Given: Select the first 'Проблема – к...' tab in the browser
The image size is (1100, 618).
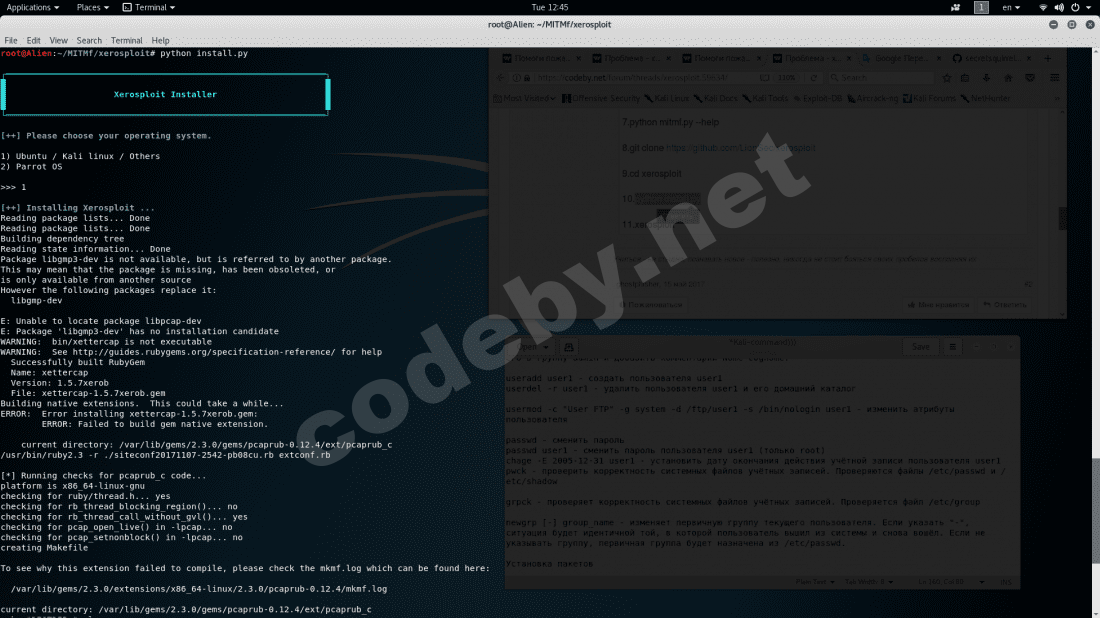Looking at the screenshot, I should click(631, 58).
